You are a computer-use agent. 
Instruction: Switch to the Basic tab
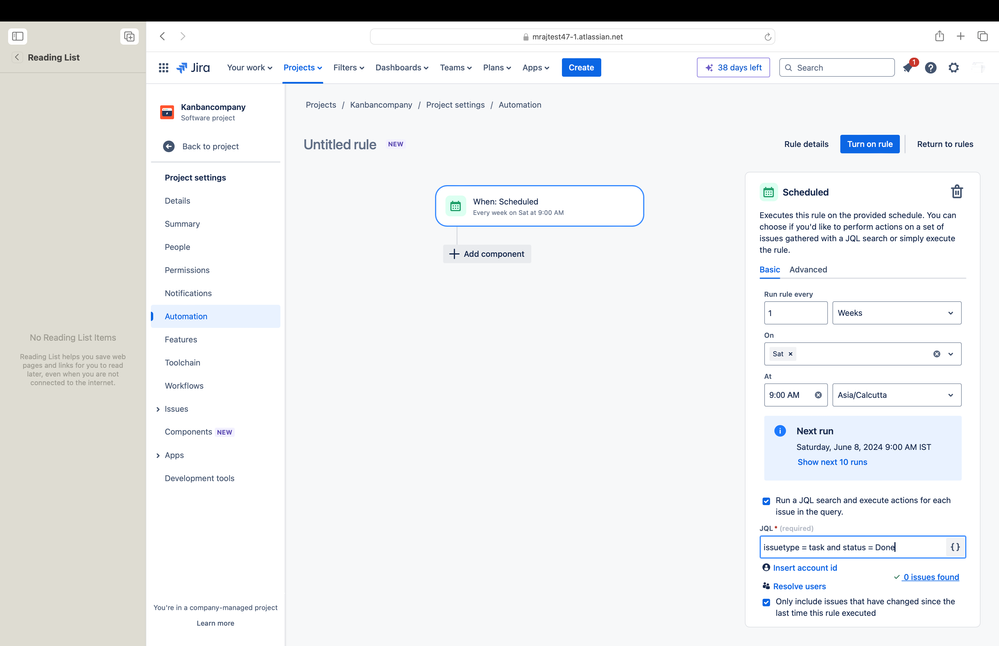point(769,270)
